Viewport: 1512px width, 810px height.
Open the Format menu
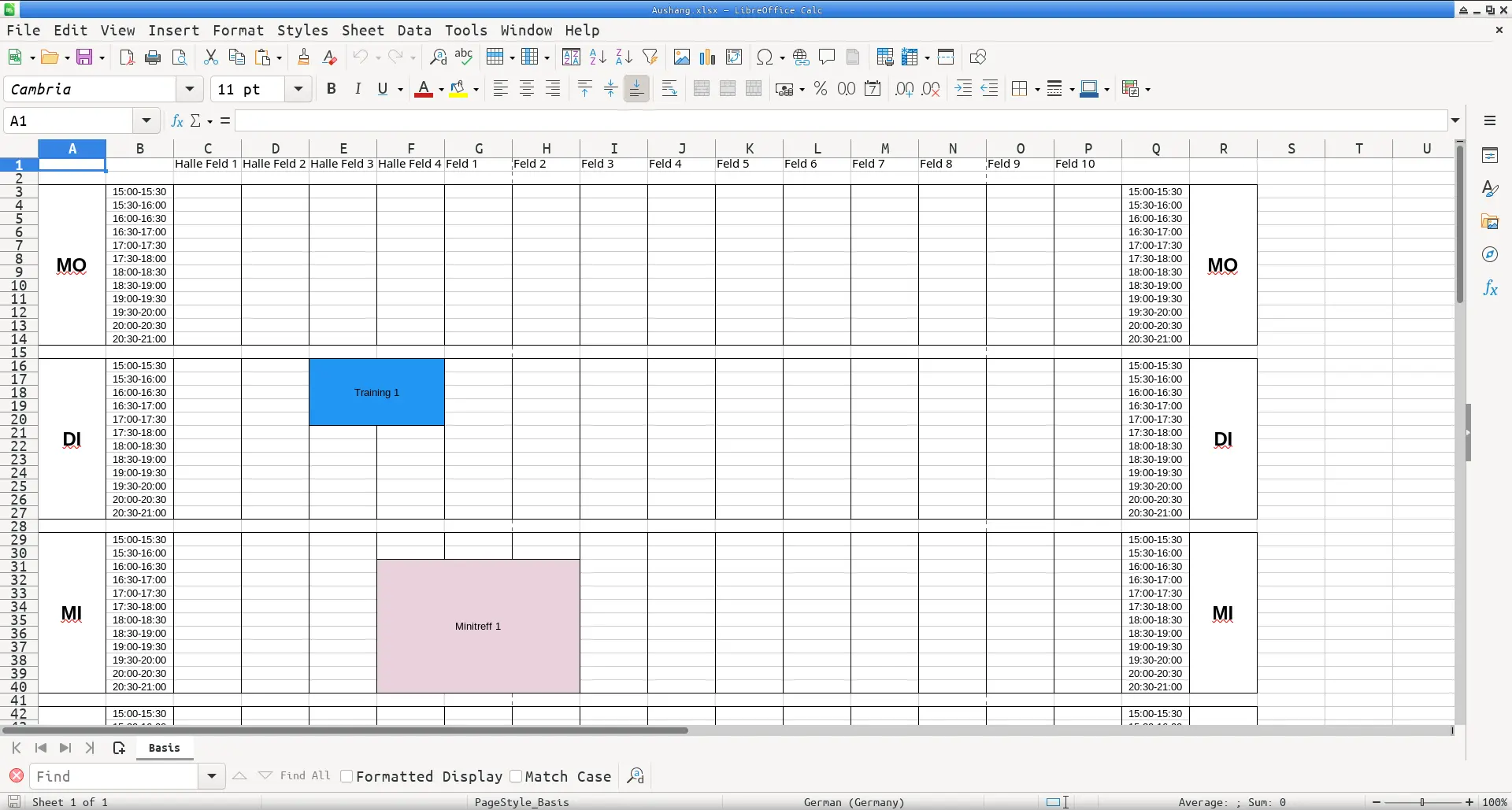[238, 30]
